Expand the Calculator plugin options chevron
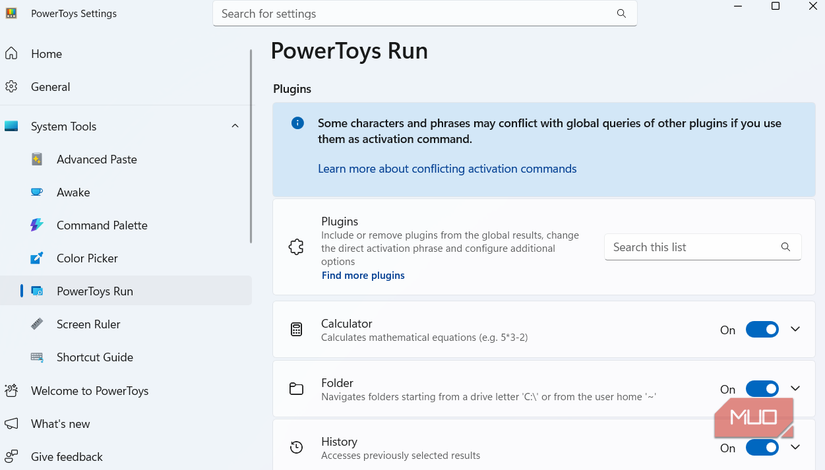The image size is (825, 470). (796, 330)
